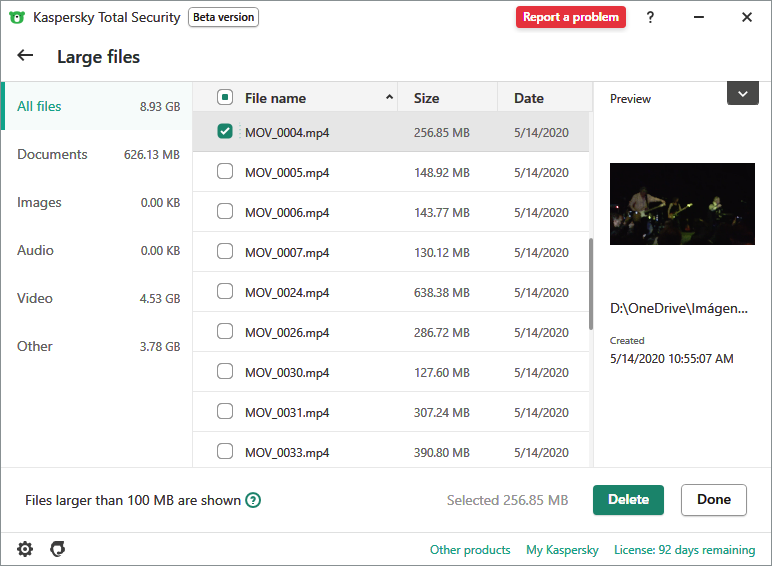This screenshot has width=772, height=566.
Task: Click the Delete button
Action: (628, 500)
